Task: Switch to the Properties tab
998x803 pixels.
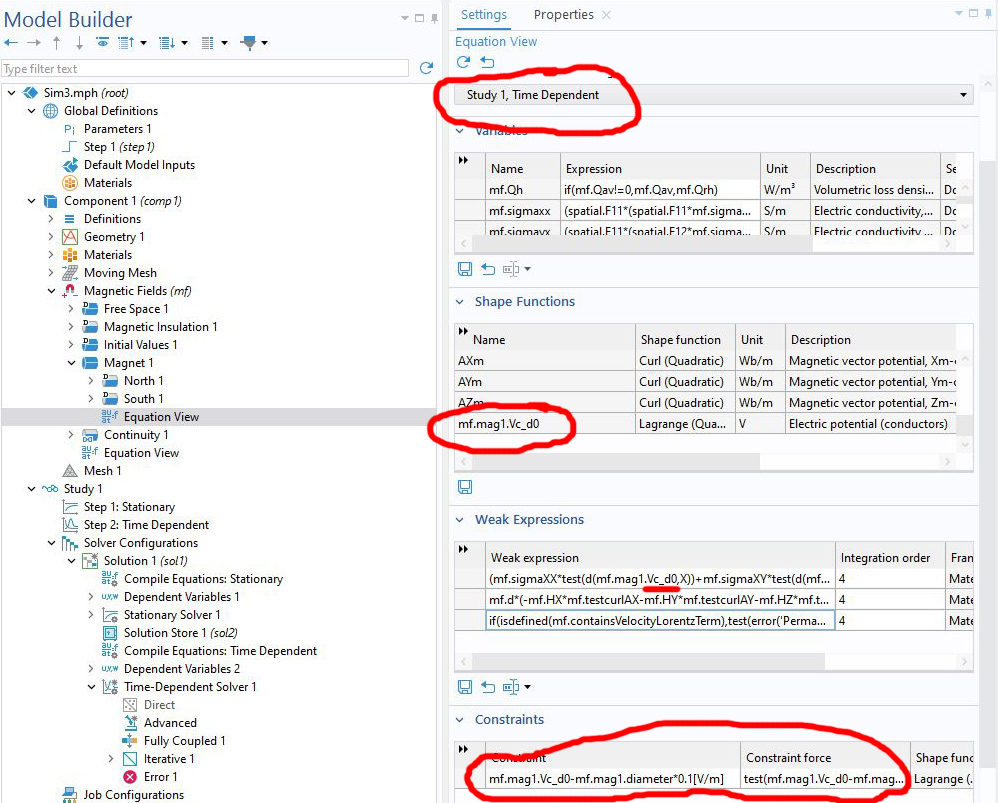Action: pyautogui.click(x=563, y=15)
